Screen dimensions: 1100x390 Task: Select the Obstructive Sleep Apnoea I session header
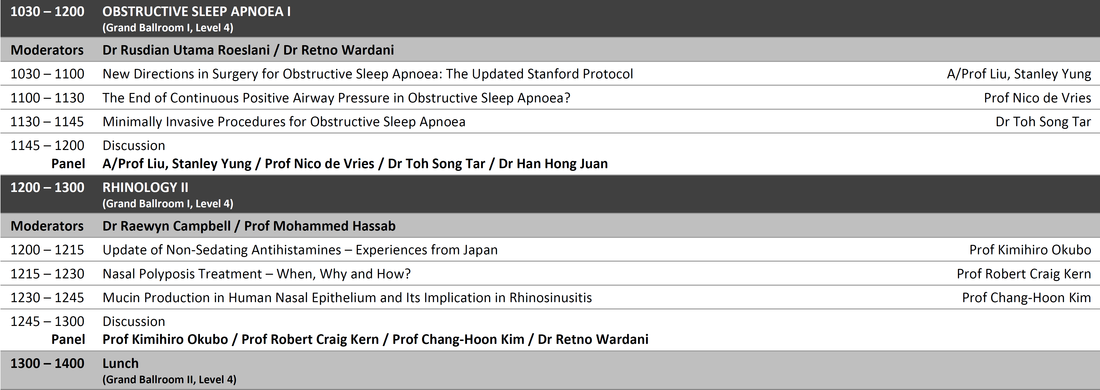point(550,19)
